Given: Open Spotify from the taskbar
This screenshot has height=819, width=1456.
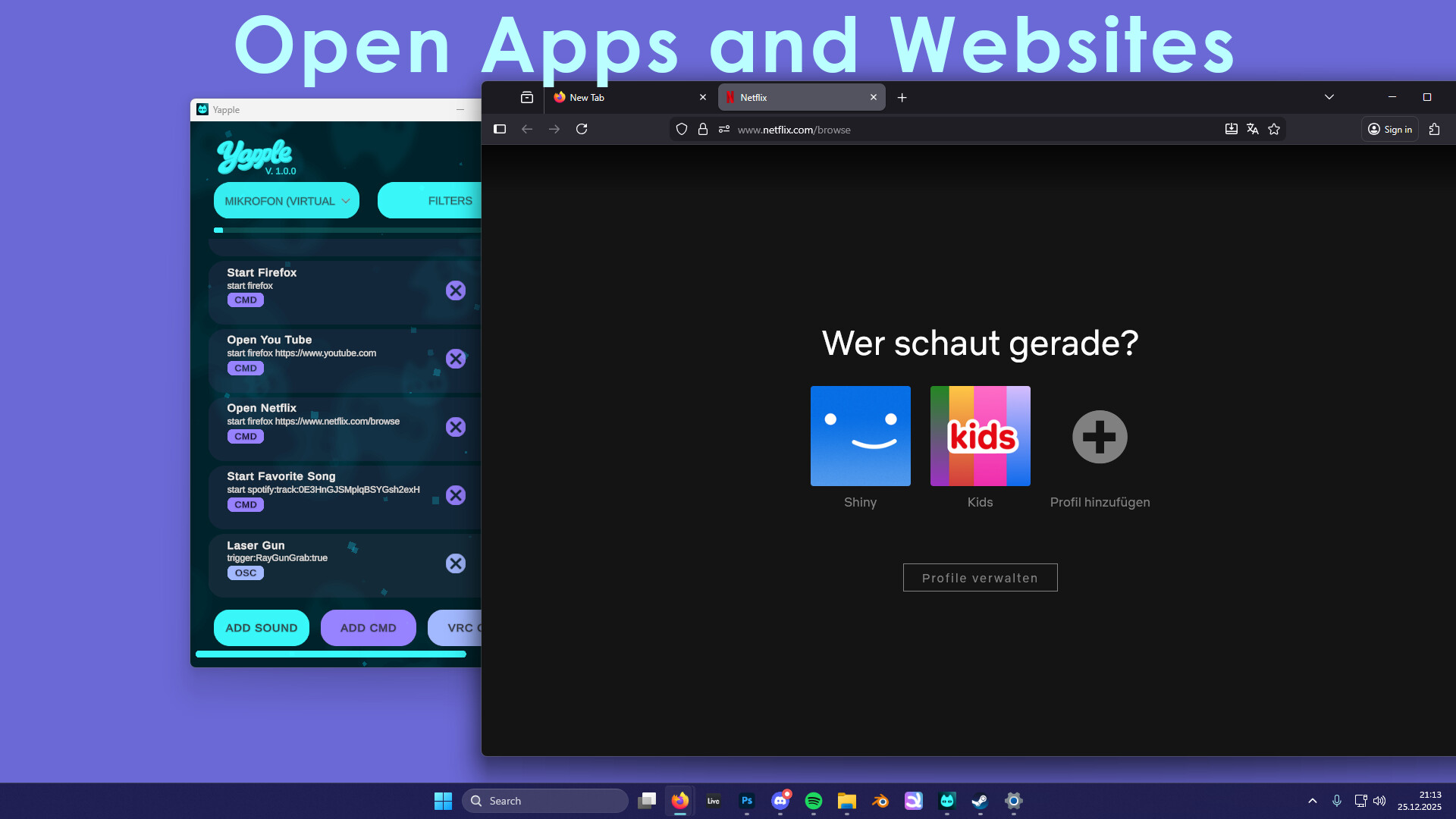Looking at the screenshot, I should click(x=814, y=801).
